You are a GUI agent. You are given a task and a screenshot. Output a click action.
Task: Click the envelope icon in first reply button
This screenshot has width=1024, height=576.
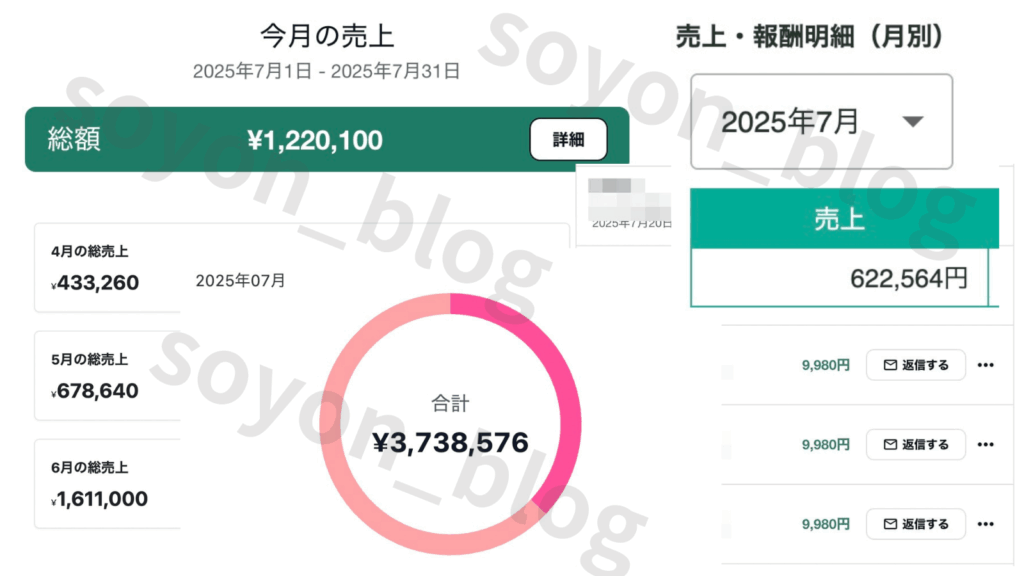[x=890, y=365]
